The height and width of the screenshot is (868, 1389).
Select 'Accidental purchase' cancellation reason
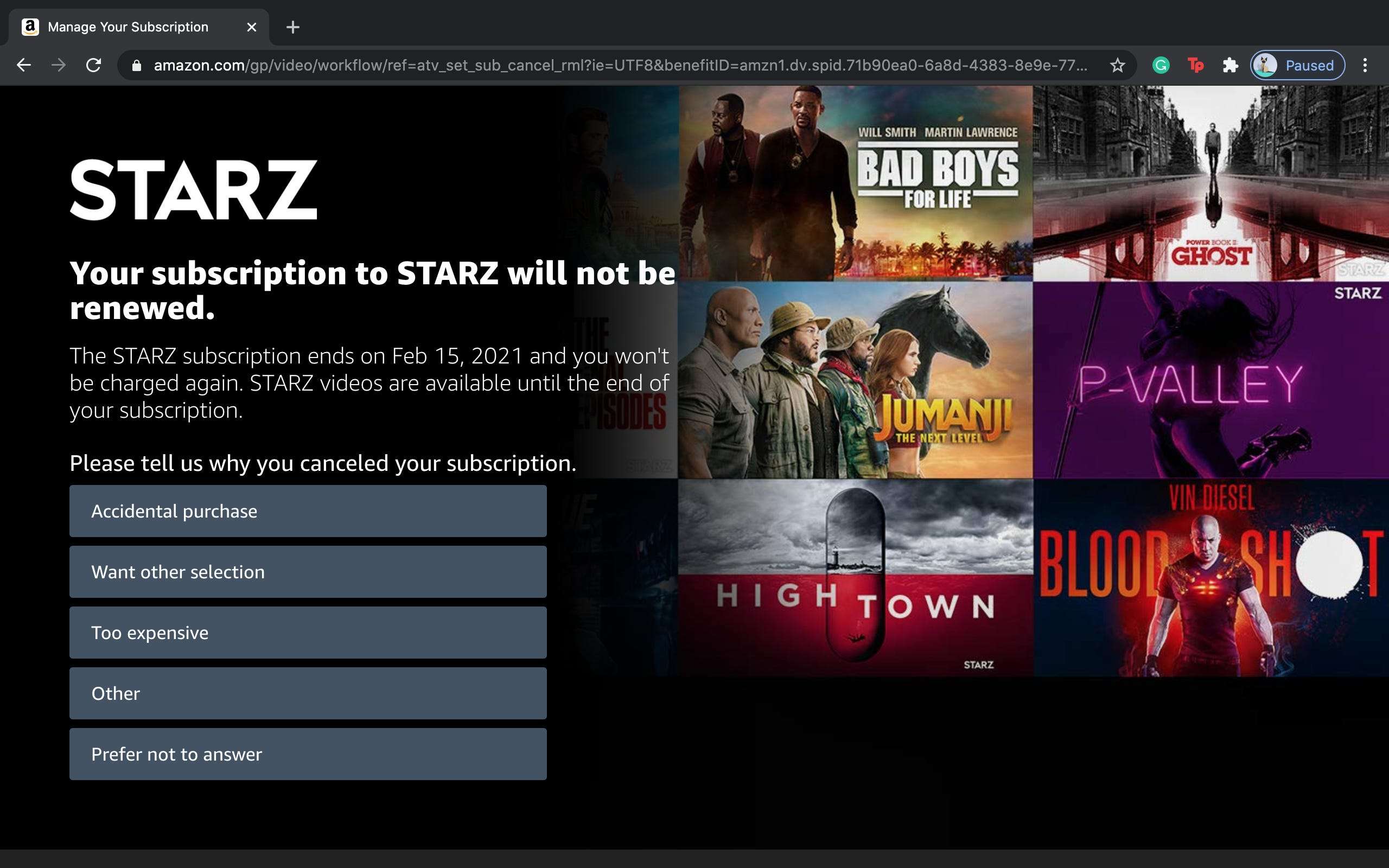click(x=308, y=511)
